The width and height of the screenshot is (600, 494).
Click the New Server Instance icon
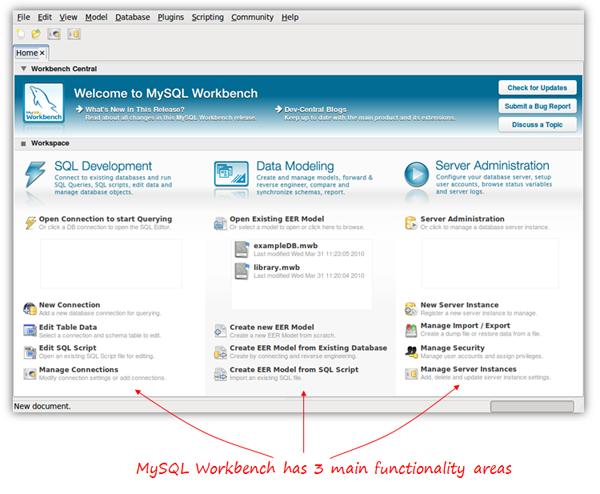tap(411, 308)
